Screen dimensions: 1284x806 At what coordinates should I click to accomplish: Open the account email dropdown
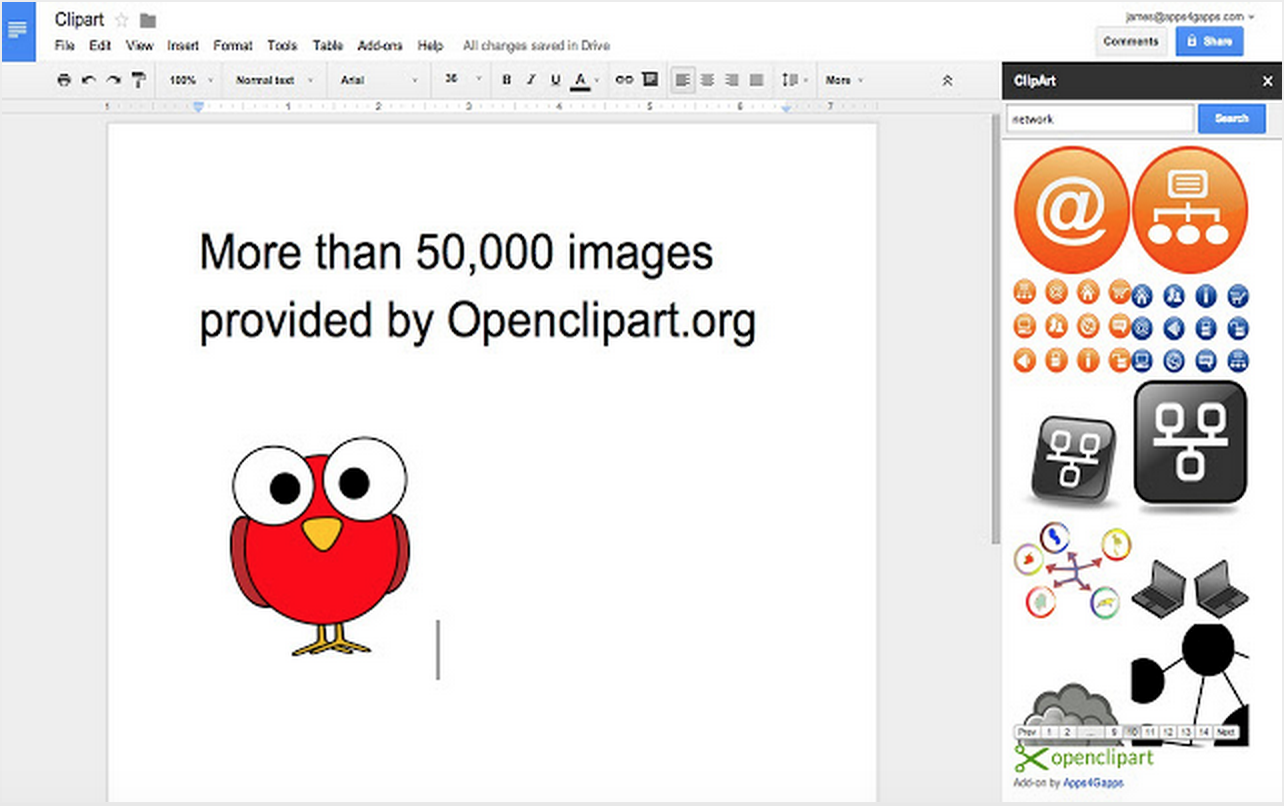pyautogui.click(x=1189, y=16)
